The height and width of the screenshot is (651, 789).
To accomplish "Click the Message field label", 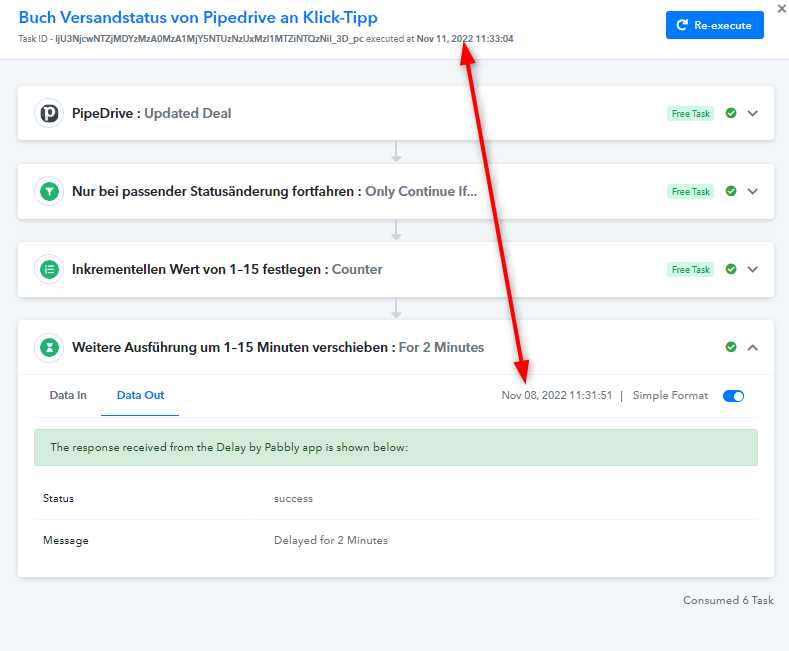I will (x=65, y=540).
